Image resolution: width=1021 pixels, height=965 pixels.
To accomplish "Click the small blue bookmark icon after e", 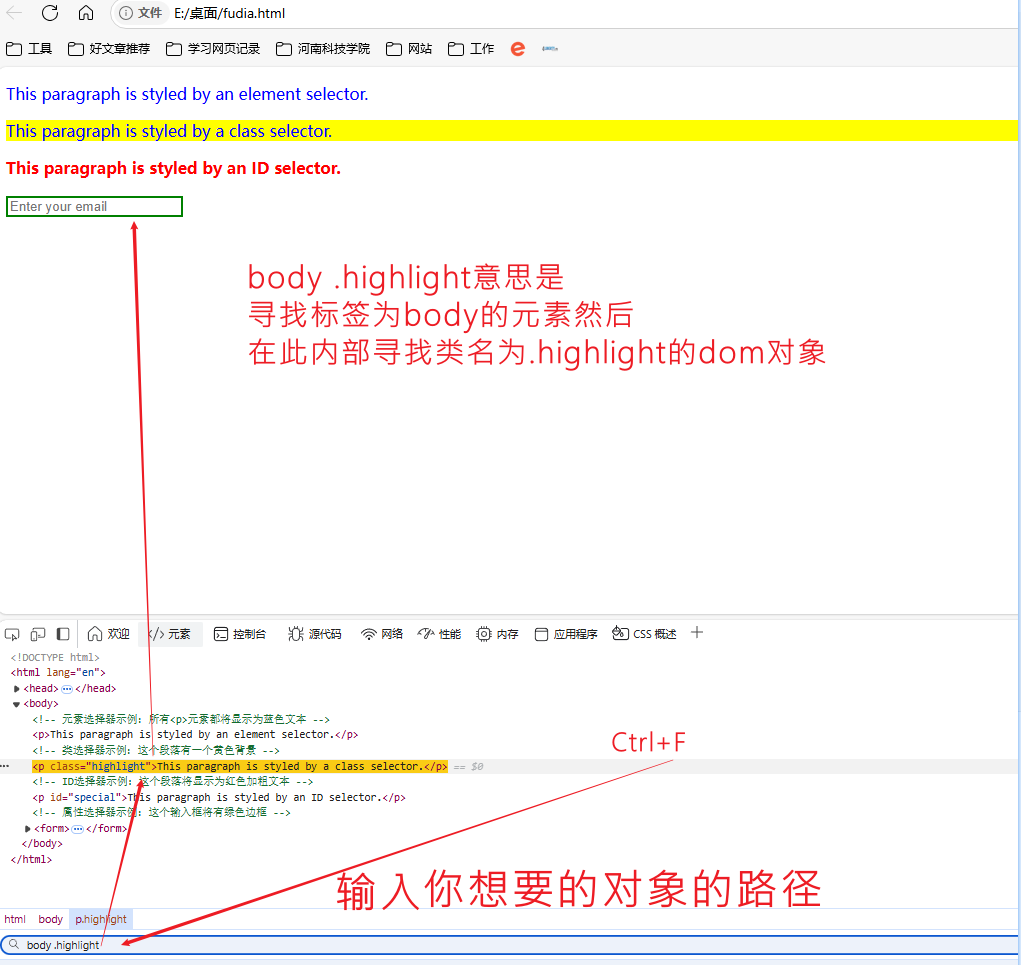I will click(x=550, y=49).
